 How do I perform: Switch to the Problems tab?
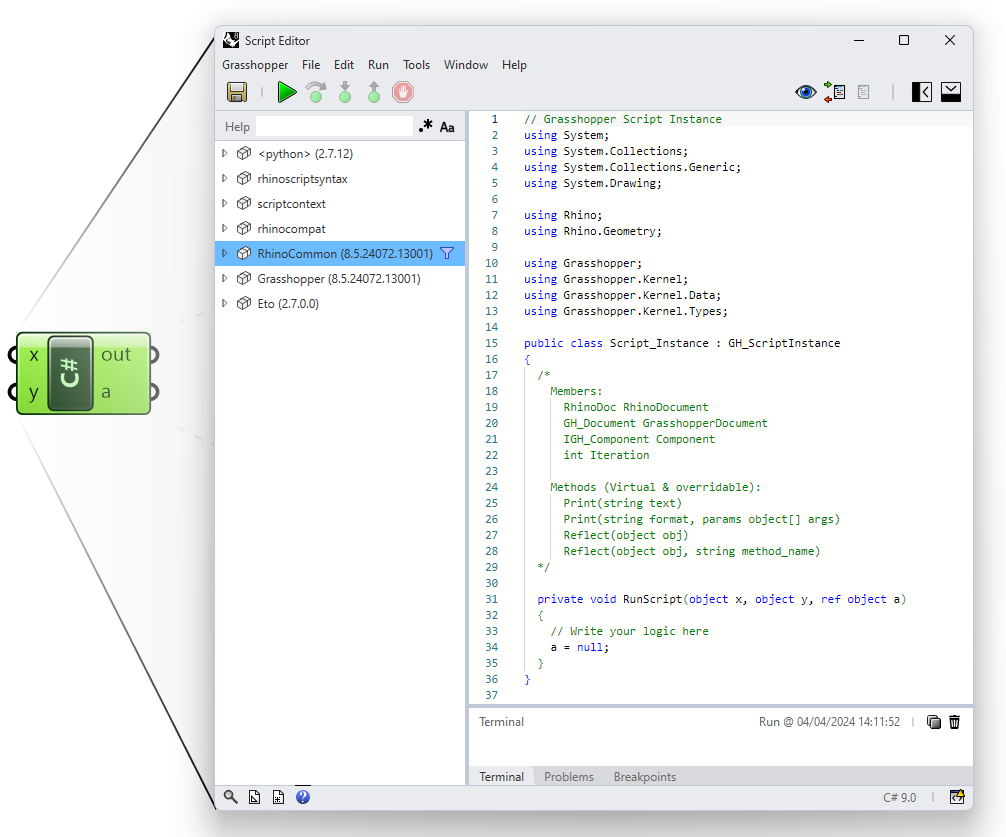(x=568, y=777)
